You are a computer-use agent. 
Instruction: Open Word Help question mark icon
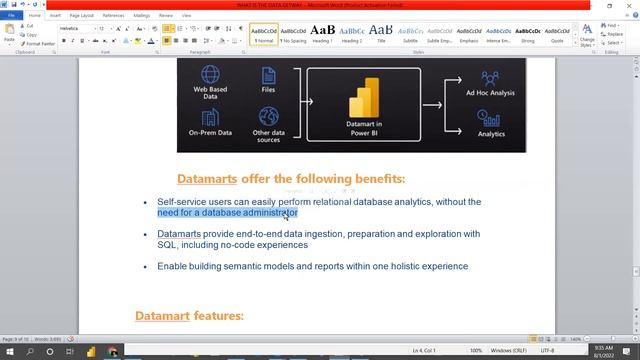[636, 15]
